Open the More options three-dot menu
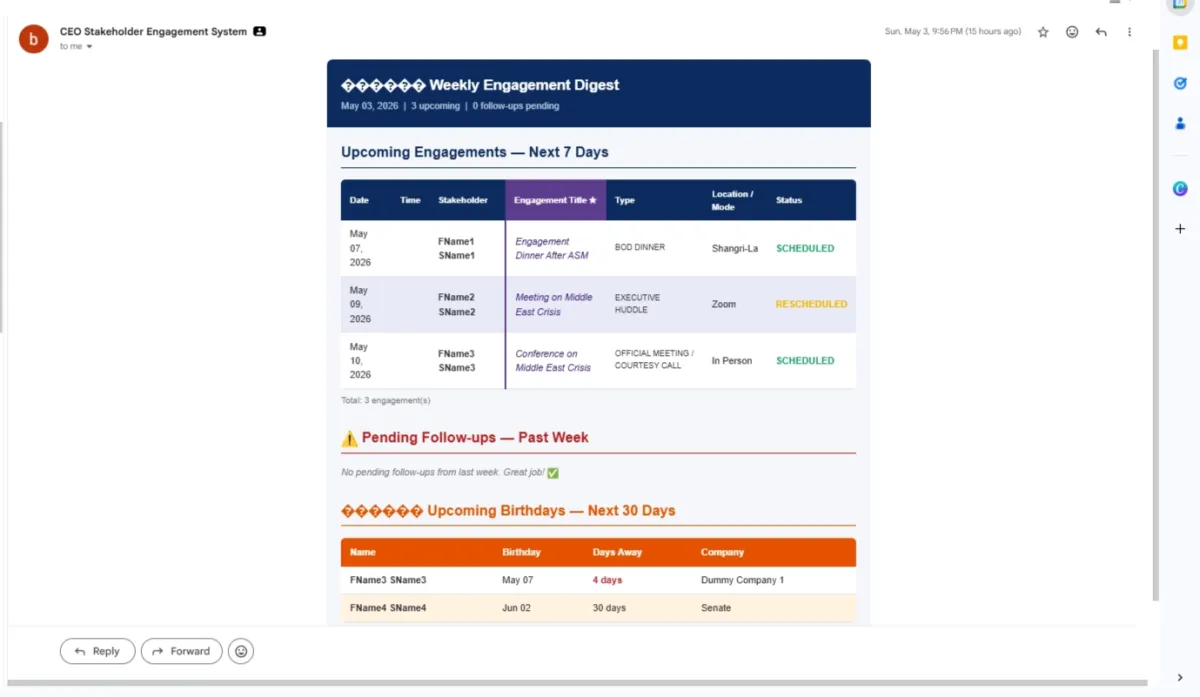The height and width of the screenshot is (697, 1200). coord(1130,32)
